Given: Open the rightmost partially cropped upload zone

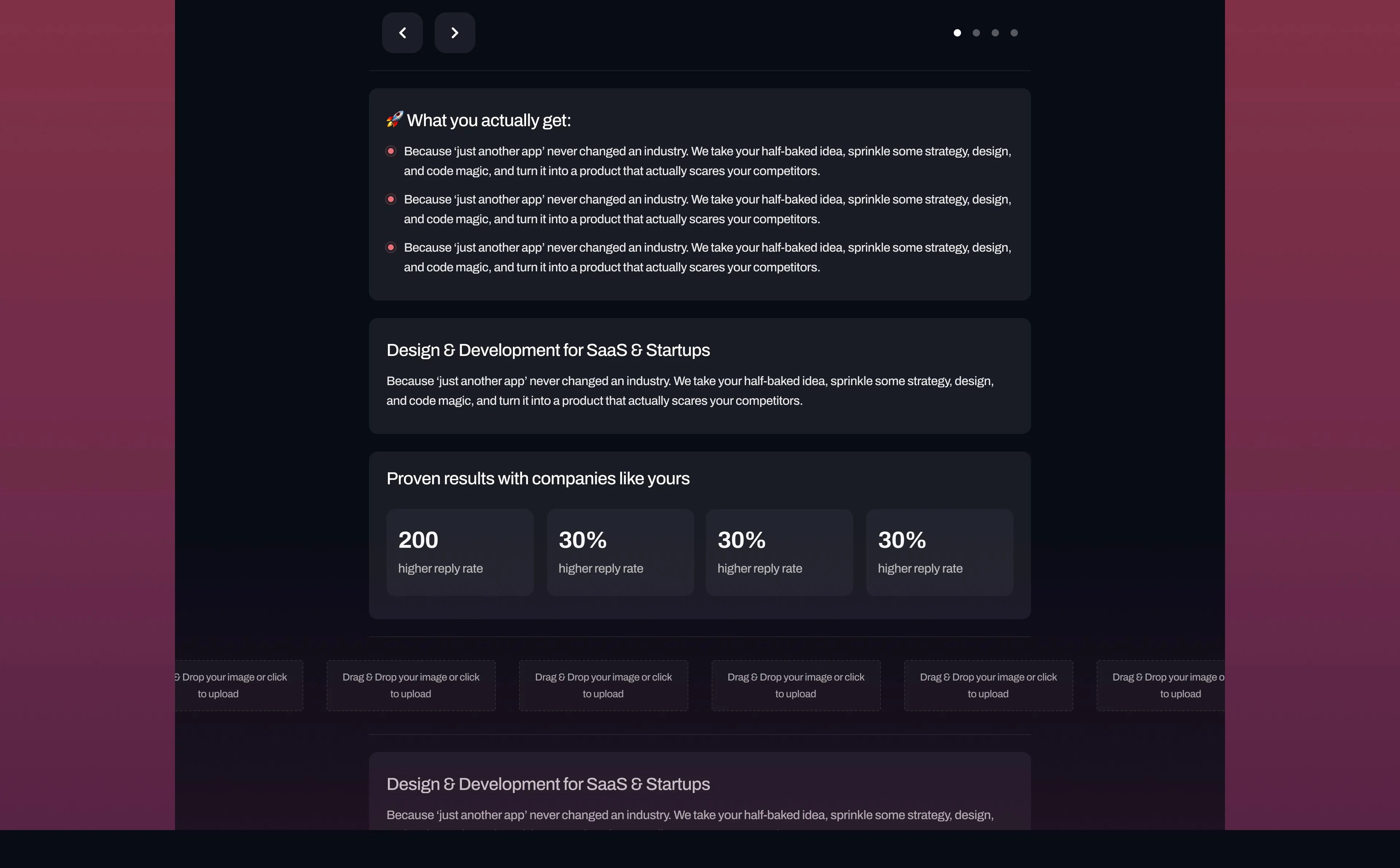Looking at the screenshot, I should pyautogui.click(x=1161, y=685).
